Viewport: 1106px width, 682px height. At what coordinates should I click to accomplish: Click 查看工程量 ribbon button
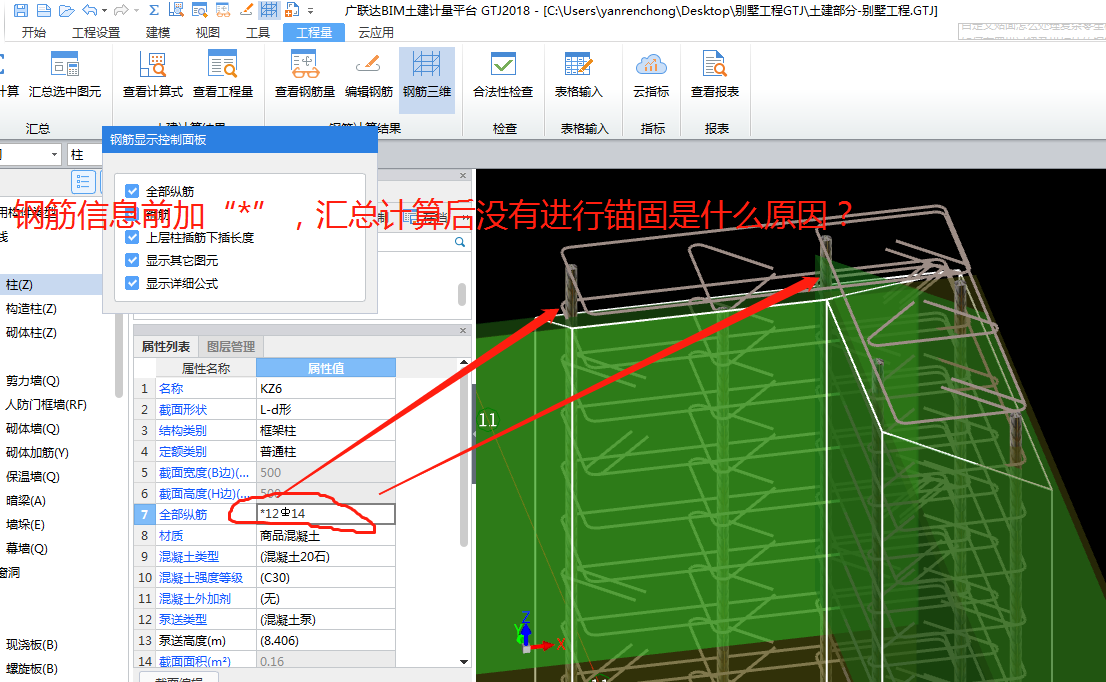[x=223, y=75]
